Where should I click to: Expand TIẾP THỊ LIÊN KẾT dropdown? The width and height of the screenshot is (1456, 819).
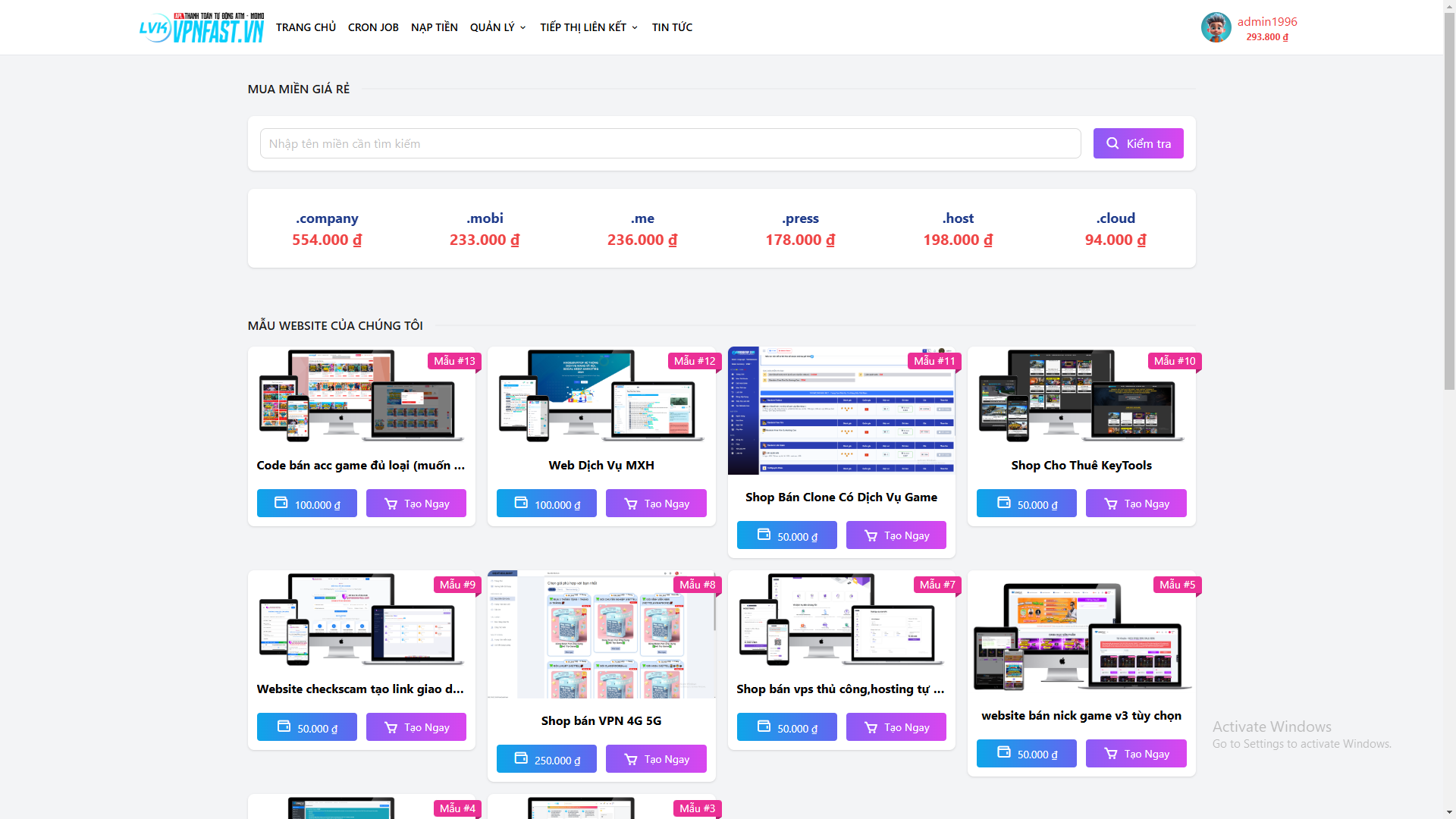pyautogui.click(x=588, y=27)
